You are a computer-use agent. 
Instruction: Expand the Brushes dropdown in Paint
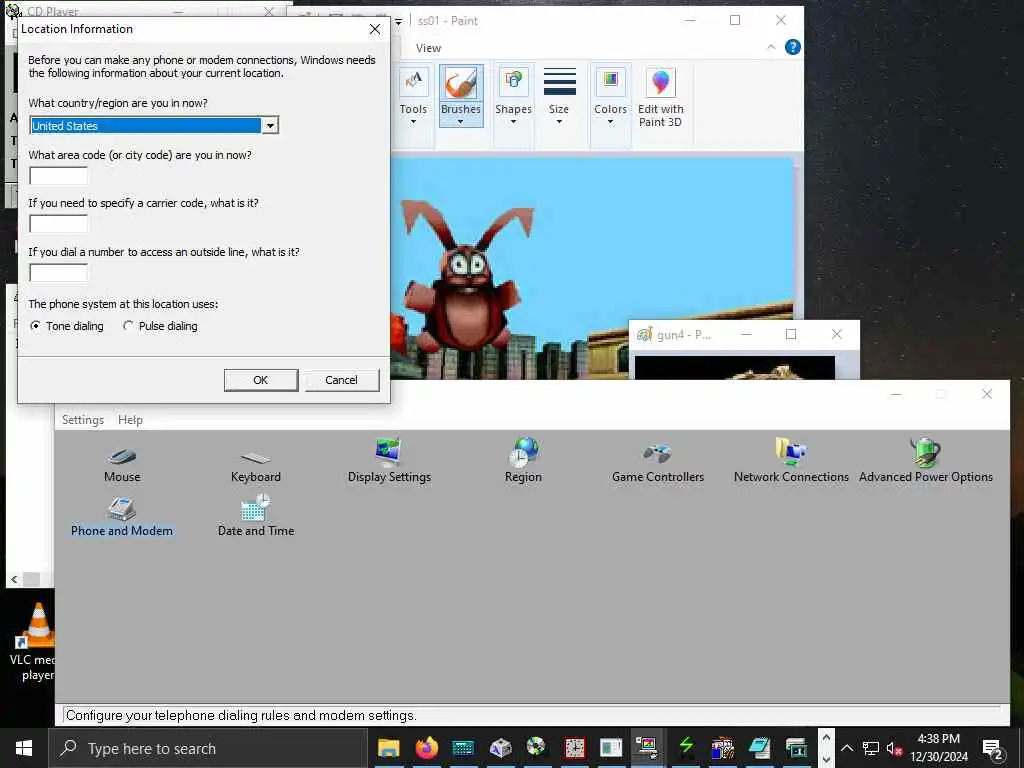[x=460, y=121]
